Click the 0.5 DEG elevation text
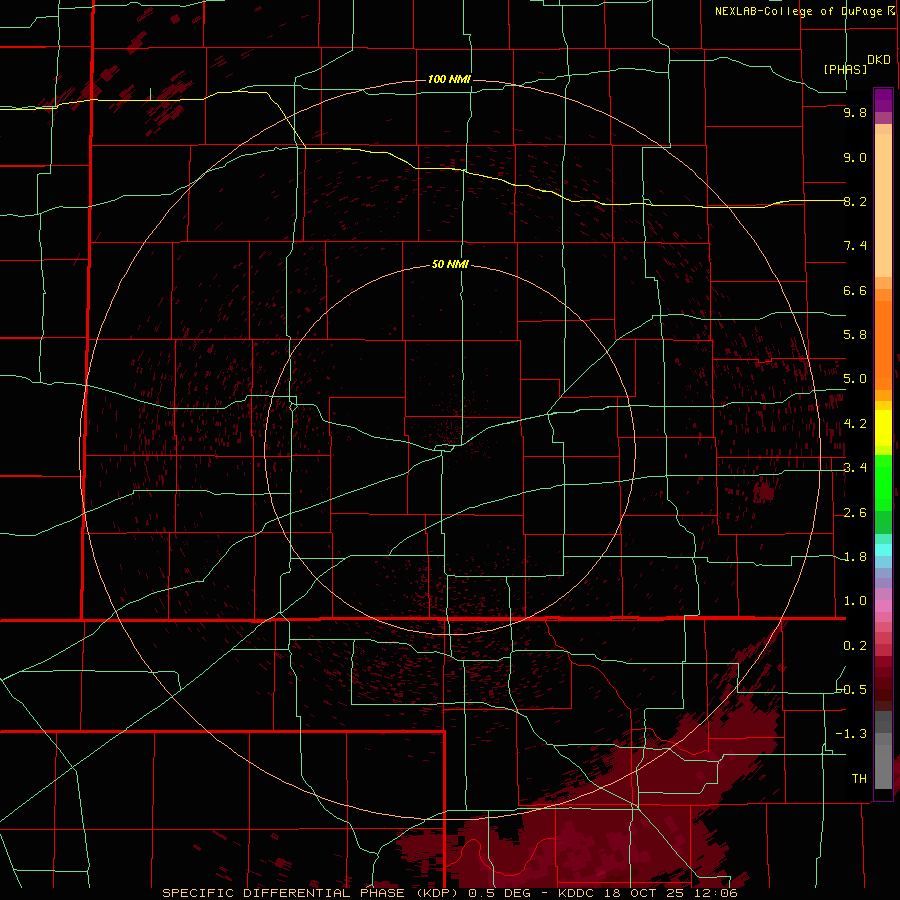The height and width of the screenshot is (900, 900). pos(499,893)
